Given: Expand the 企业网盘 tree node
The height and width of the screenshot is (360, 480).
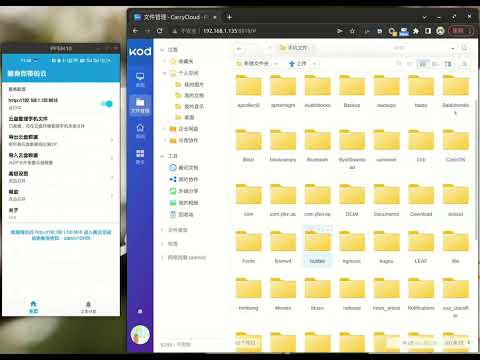Looking at the screenshot, I should coord(164,129).
